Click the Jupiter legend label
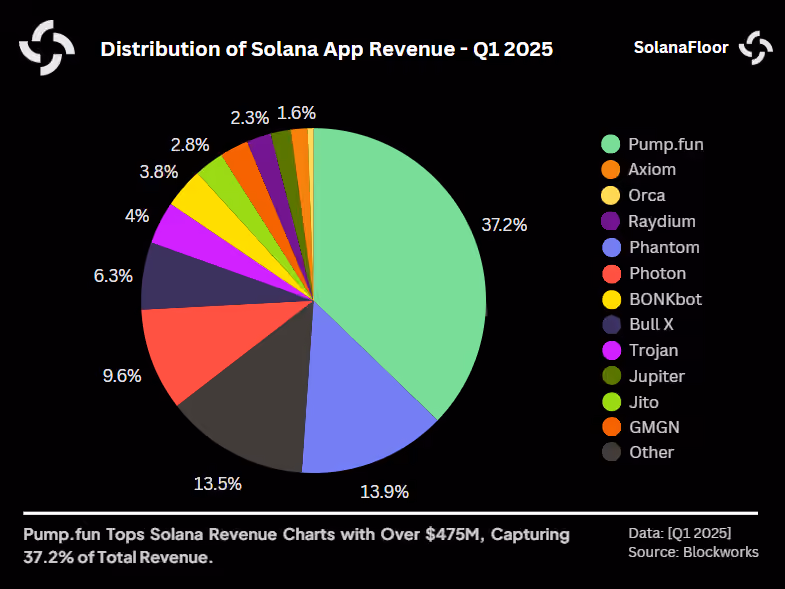 [657, 377]
